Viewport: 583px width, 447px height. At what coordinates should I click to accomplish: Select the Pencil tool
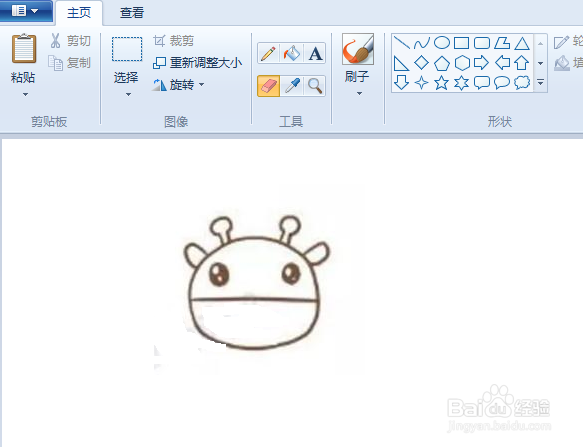click(x=268, y=53)
